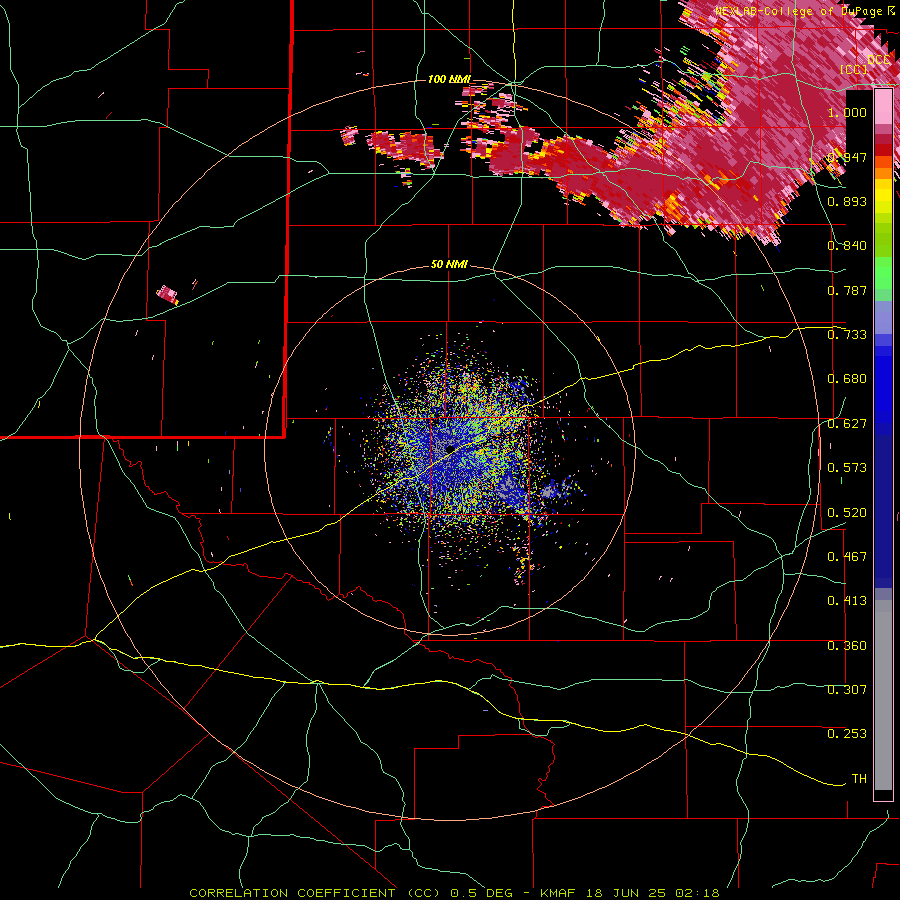Click the 18 JUN 25 02:18 timestamp

pyautogui.click(x=652, y=893)
